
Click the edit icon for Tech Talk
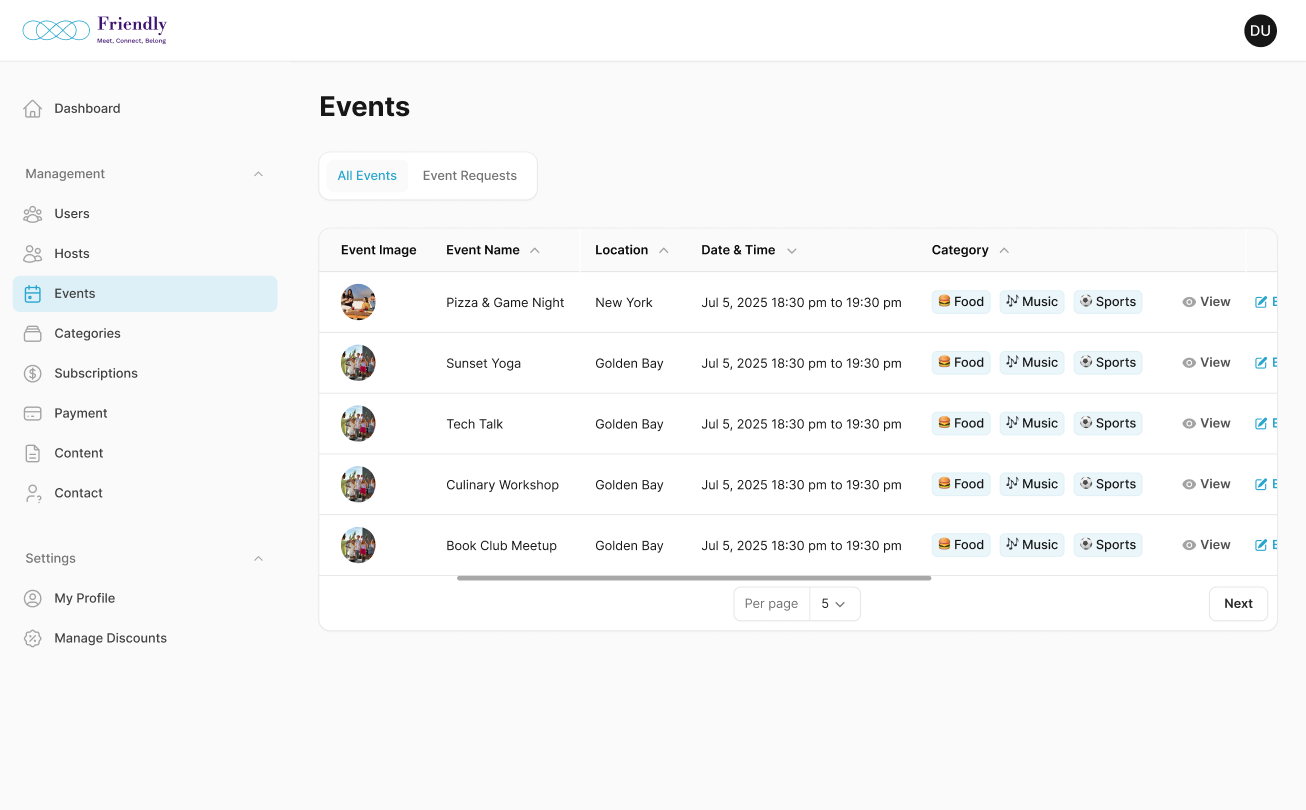point(1261,424)
